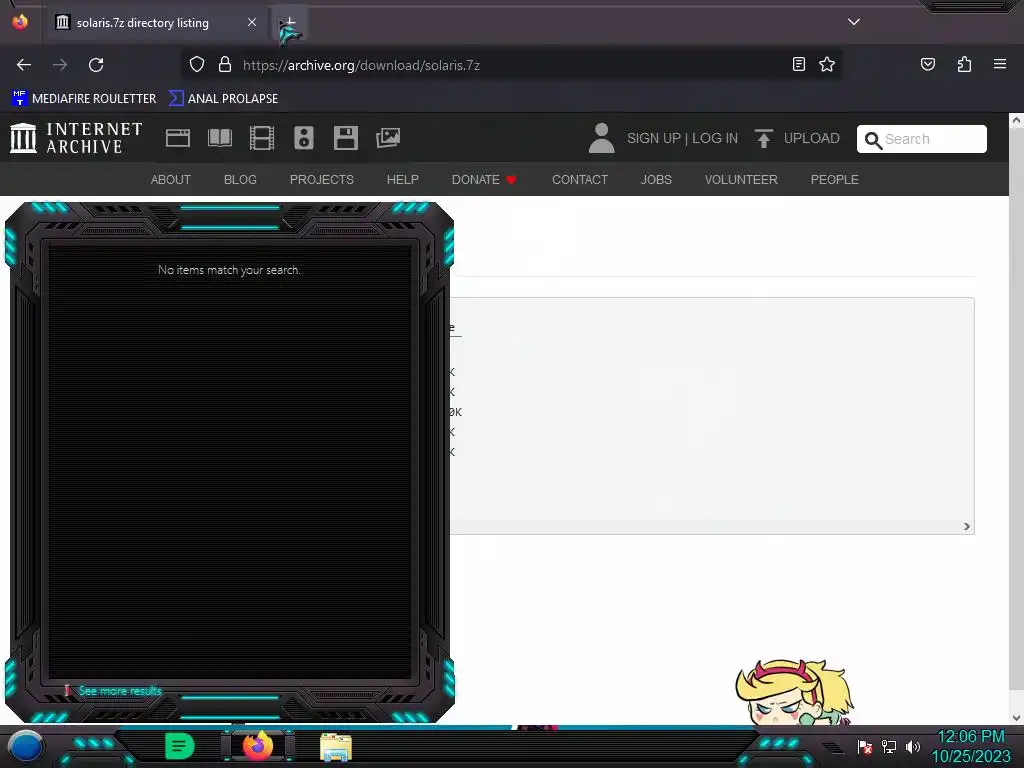This screenshot has height=768, width=1024.
Task: Open MEDIAFIRE ROULETTER bookmark
Action: (x=84, y=99)
